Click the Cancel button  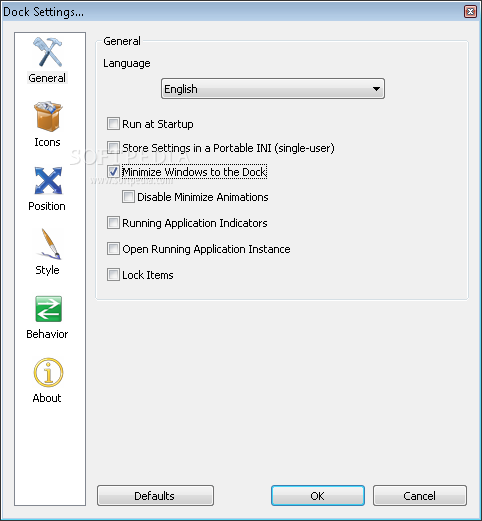pos(420,496)
